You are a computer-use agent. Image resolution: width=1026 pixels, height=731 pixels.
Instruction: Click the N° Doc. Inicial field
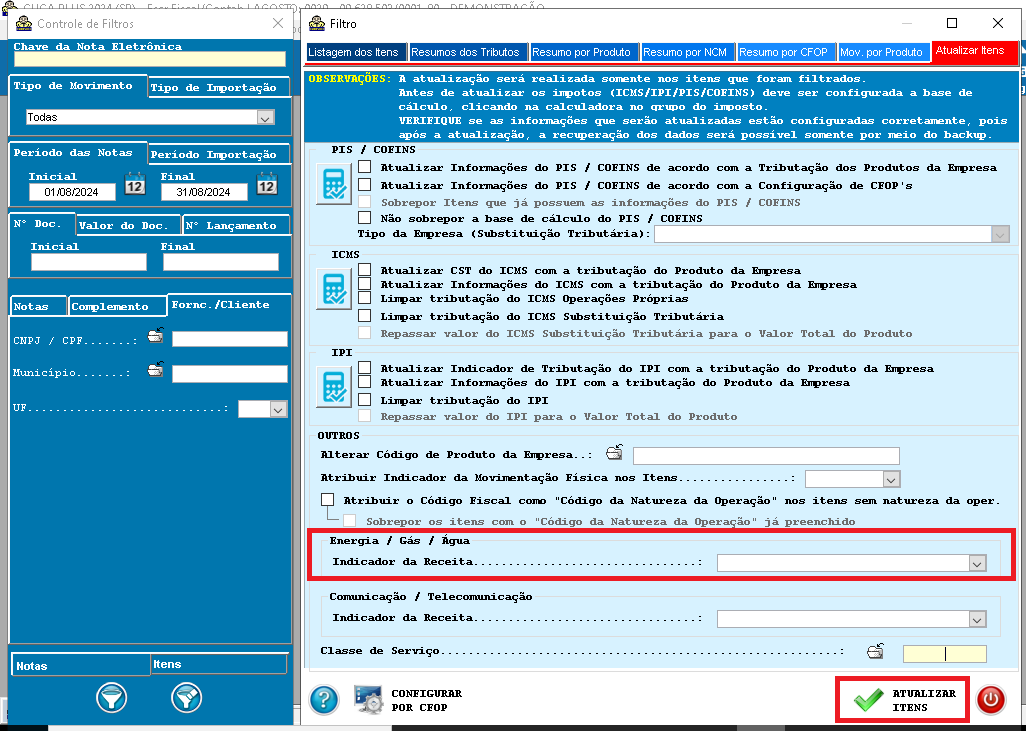pyautogui.click(x=89, y=262)
